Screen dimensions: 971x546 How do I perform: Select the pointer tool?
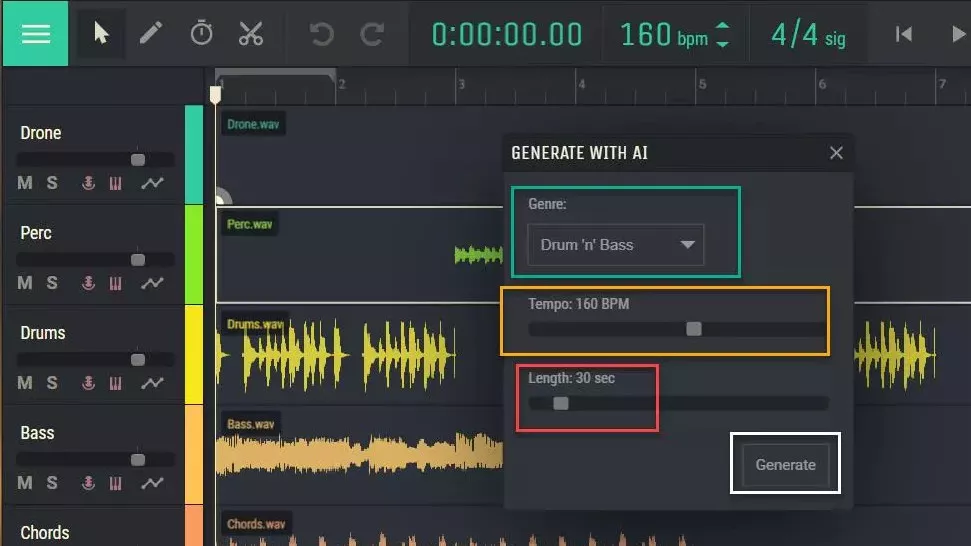101,33
